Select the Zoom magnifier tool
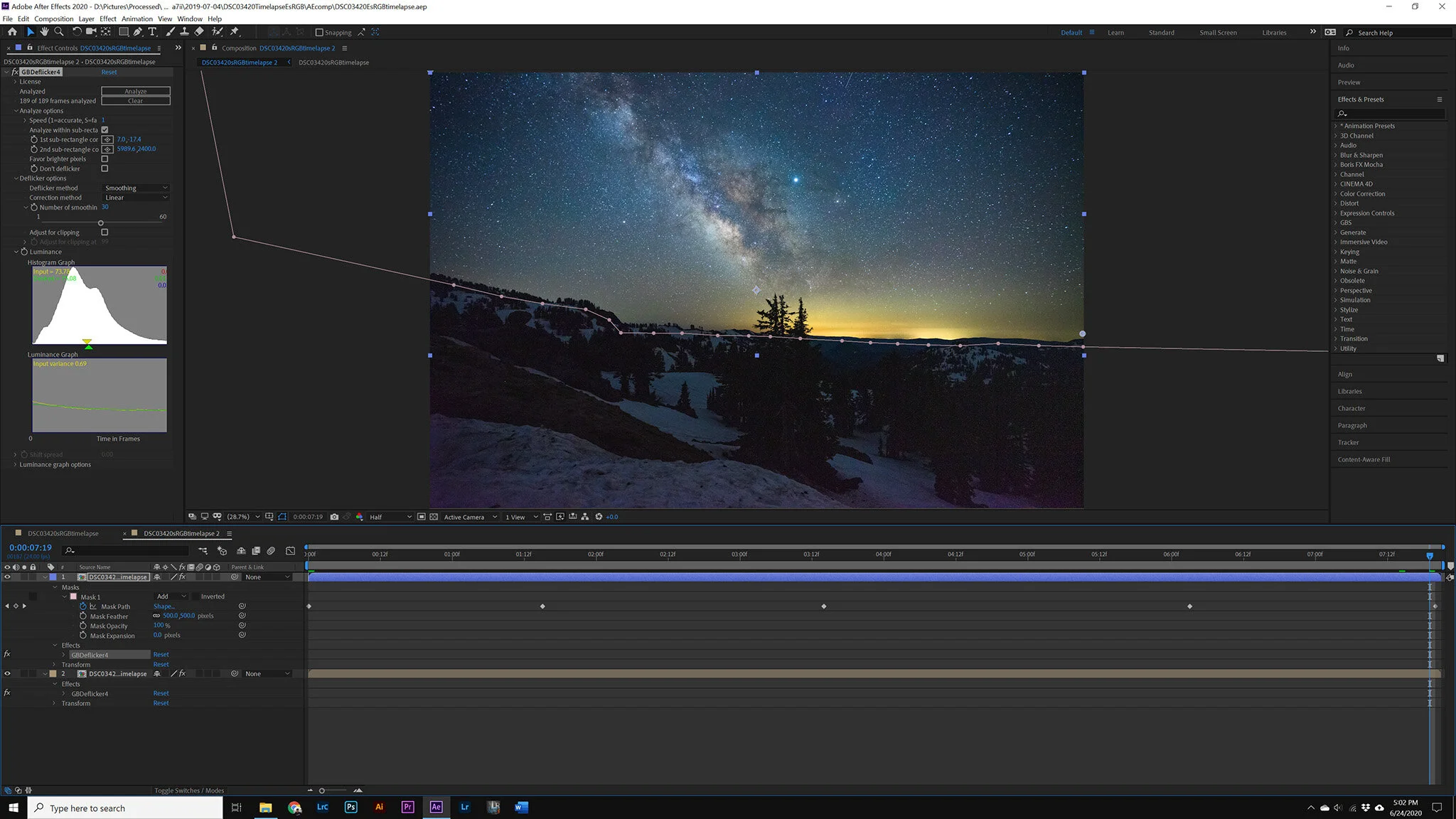The image size is (1456, 819). pyautogui.click(x=59, y=32)
